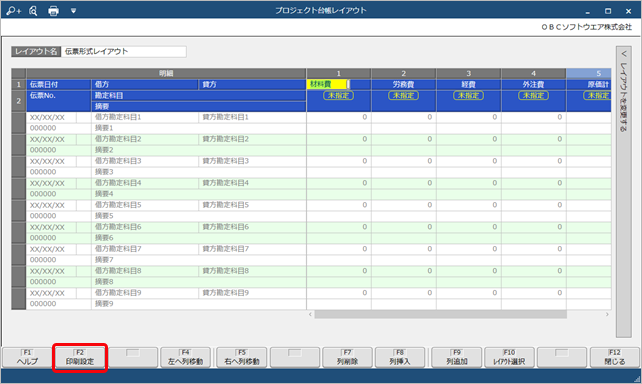
Task: Click the 摘要1 cell
Action: coord(199,128)
